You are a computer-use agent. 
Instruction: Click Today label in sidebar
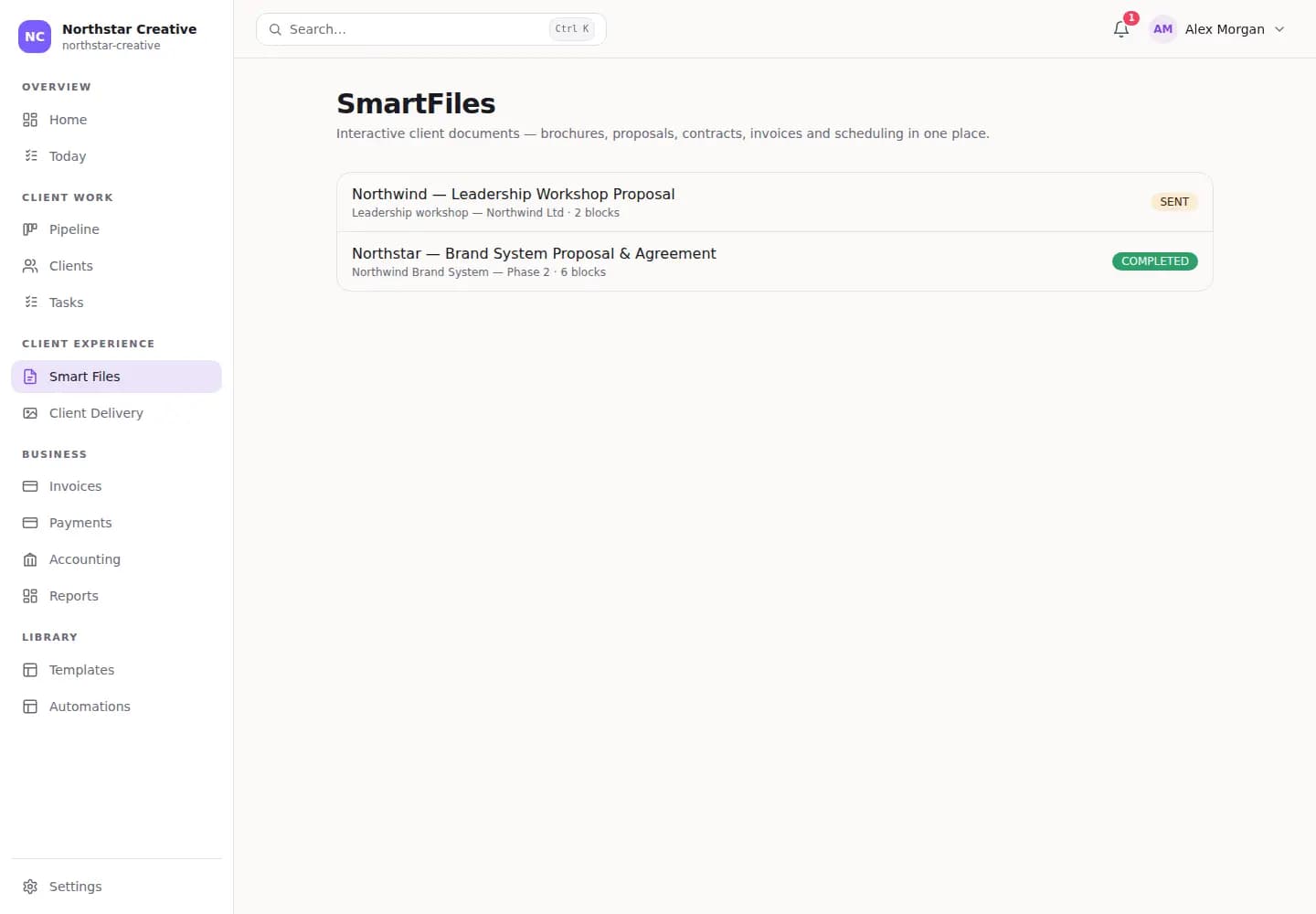coord(68,156)
